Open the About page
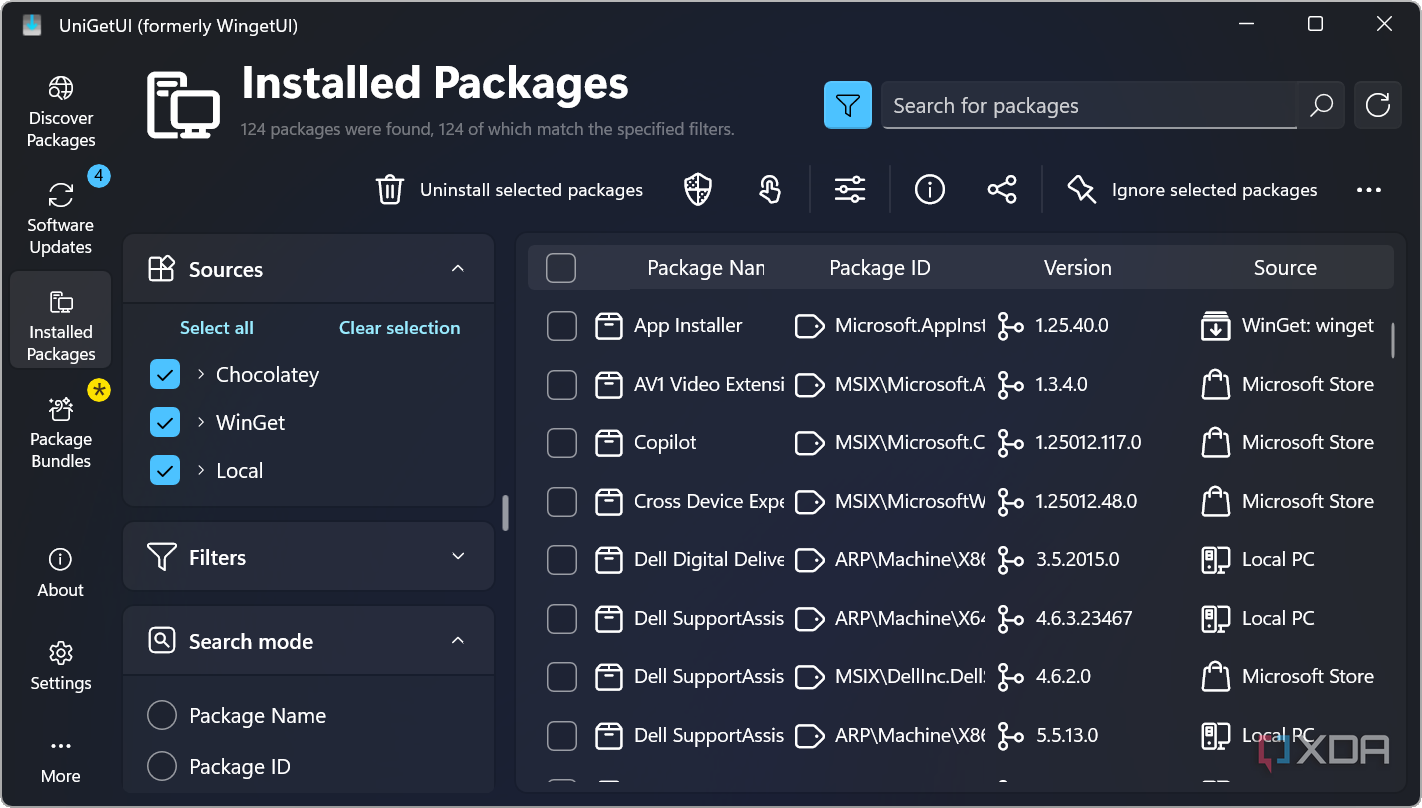 point(60,573)
